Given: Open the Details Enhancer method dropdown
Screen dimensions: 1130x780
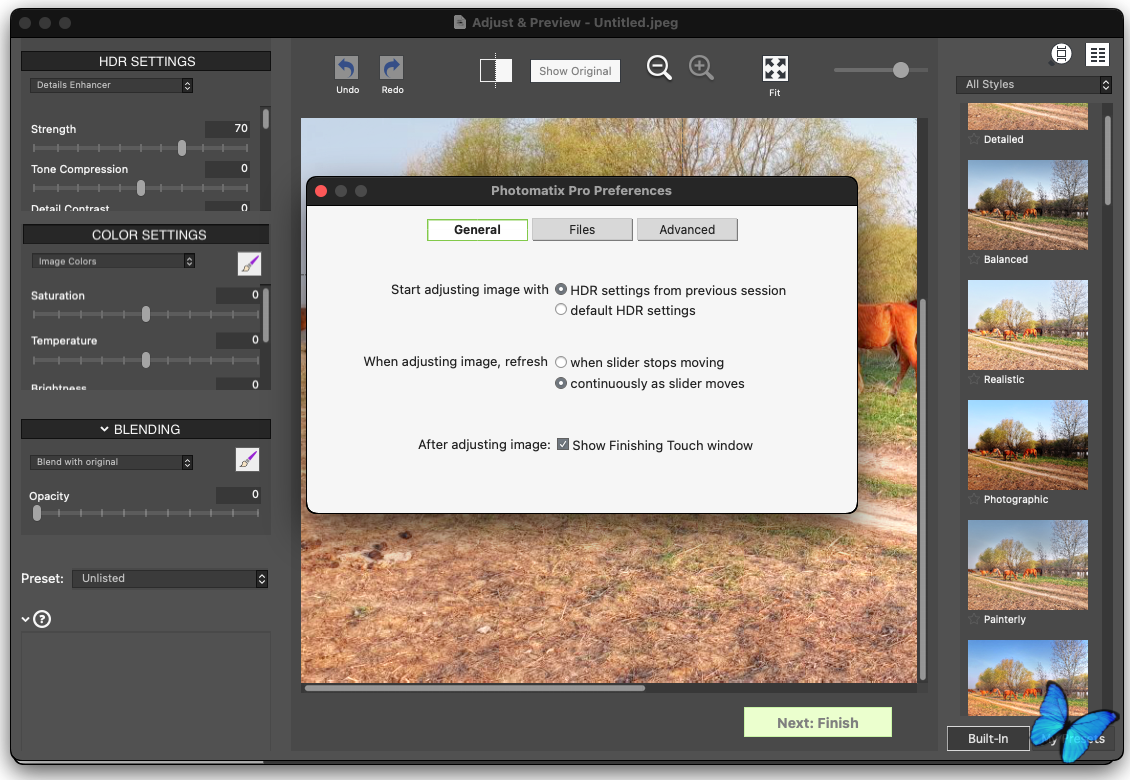Looking at the screenshot, I should pyautogui.click(x=111, y=85).
